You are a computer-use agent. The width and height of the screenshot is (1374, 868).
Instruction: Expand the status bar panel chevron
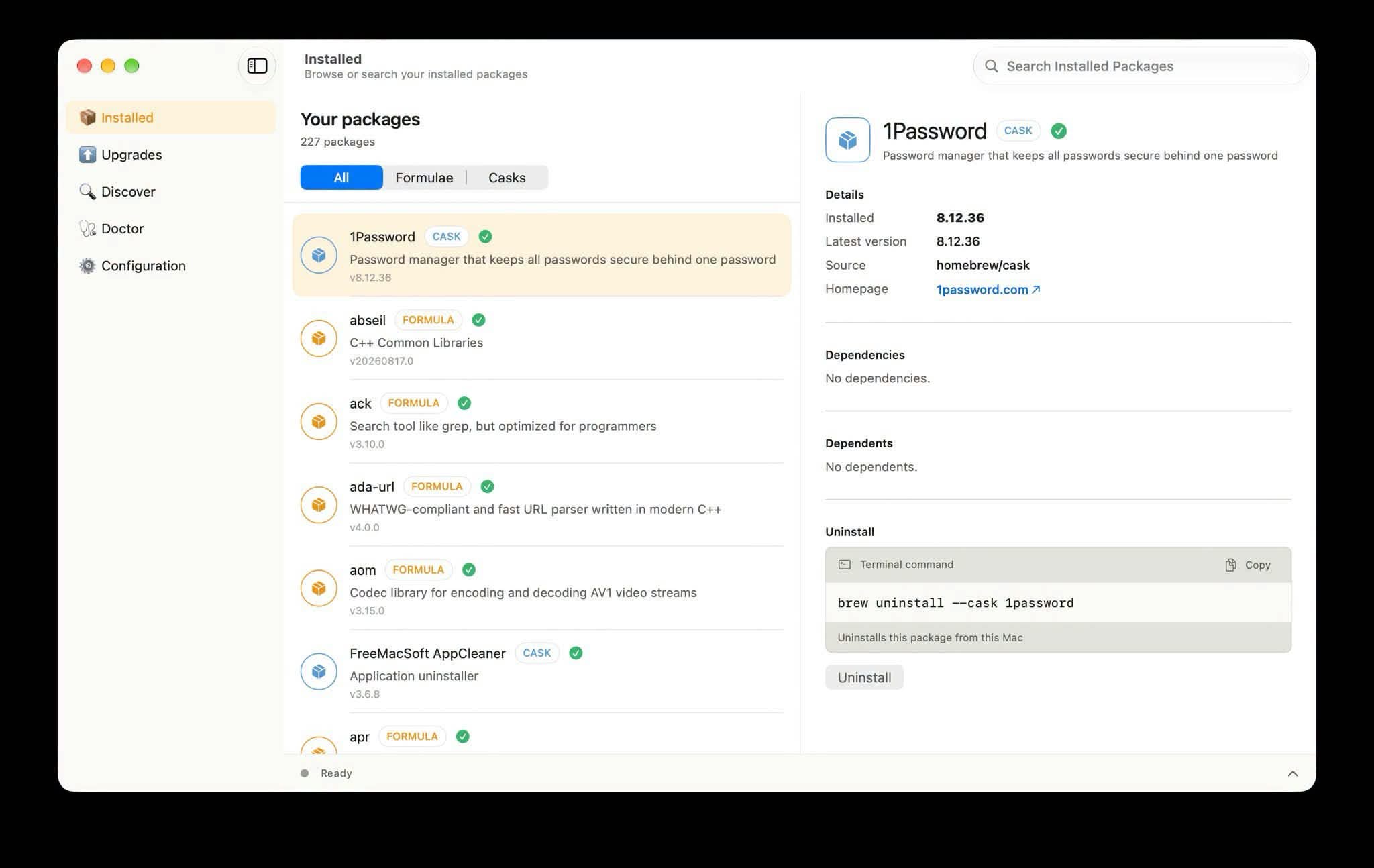1293,773
